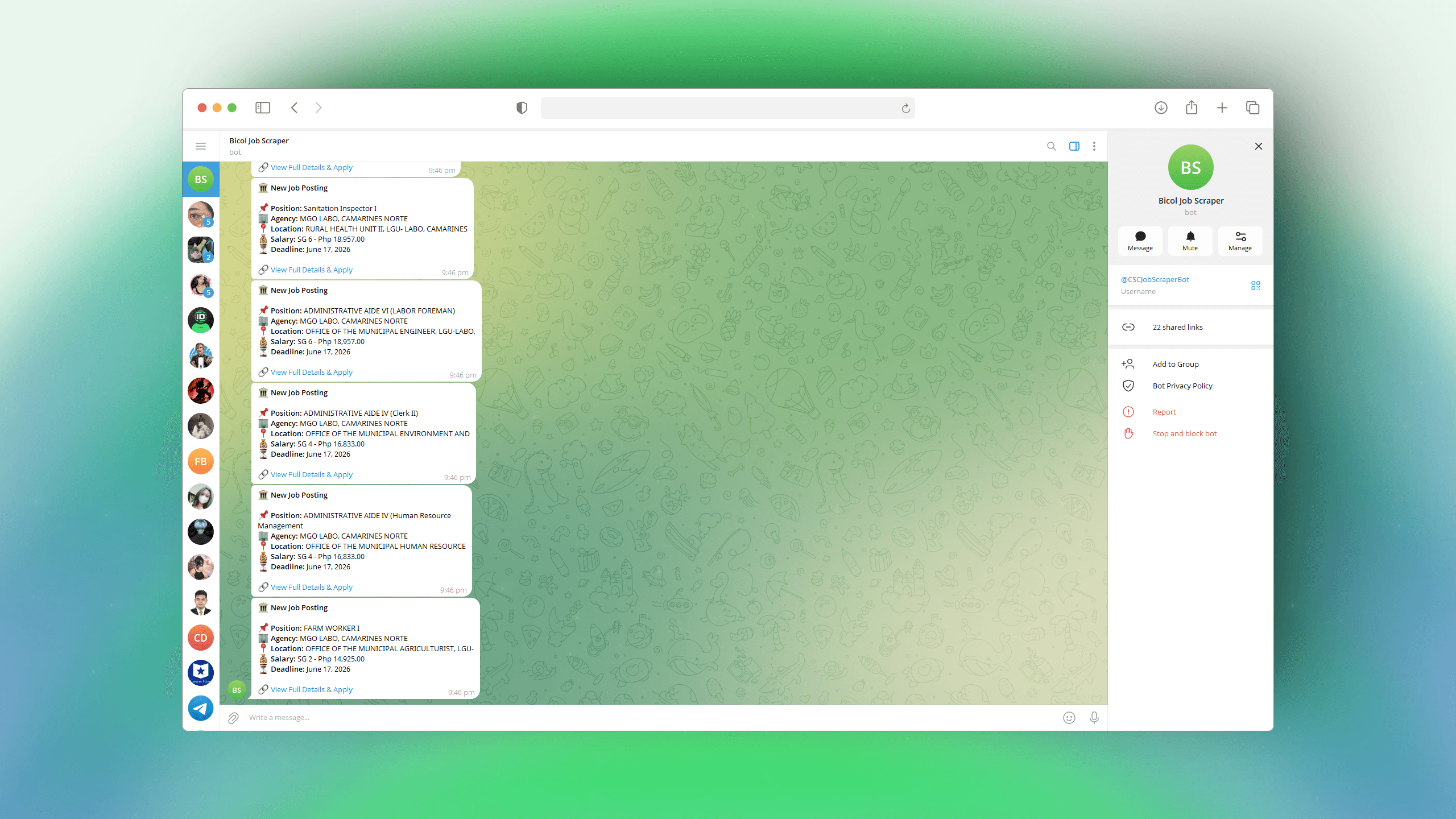1456x819 pixels.
Task: Go forward in the browser
Action: pos(318,107)
